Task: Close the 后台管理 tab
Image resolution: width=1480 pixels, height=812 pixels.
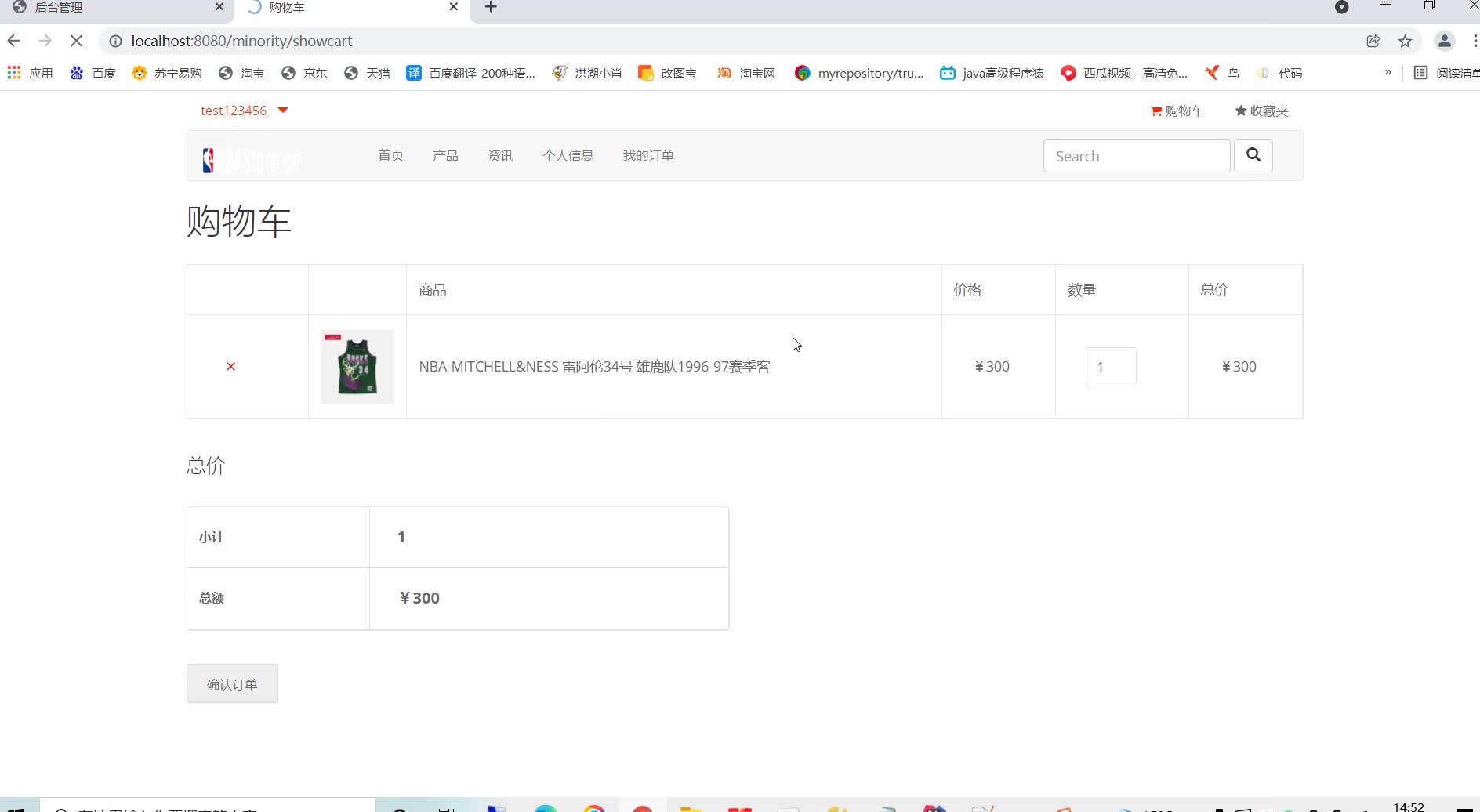Action: point(219,7)
